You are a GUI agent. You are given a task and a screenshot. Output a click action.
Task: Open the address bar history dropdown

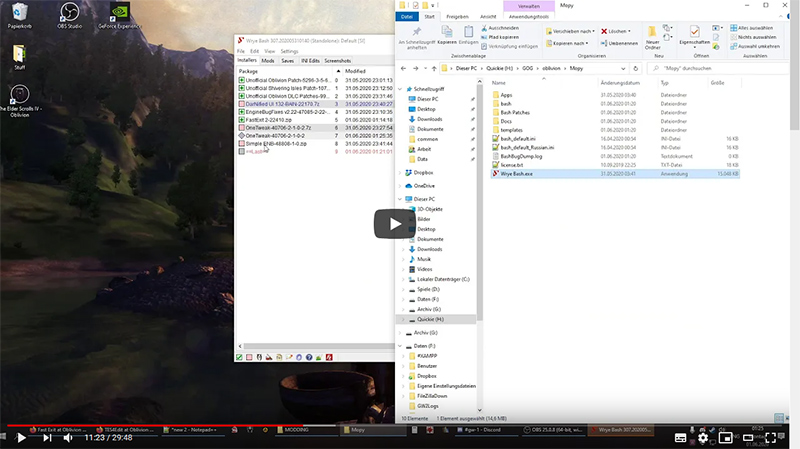[623, 68]
